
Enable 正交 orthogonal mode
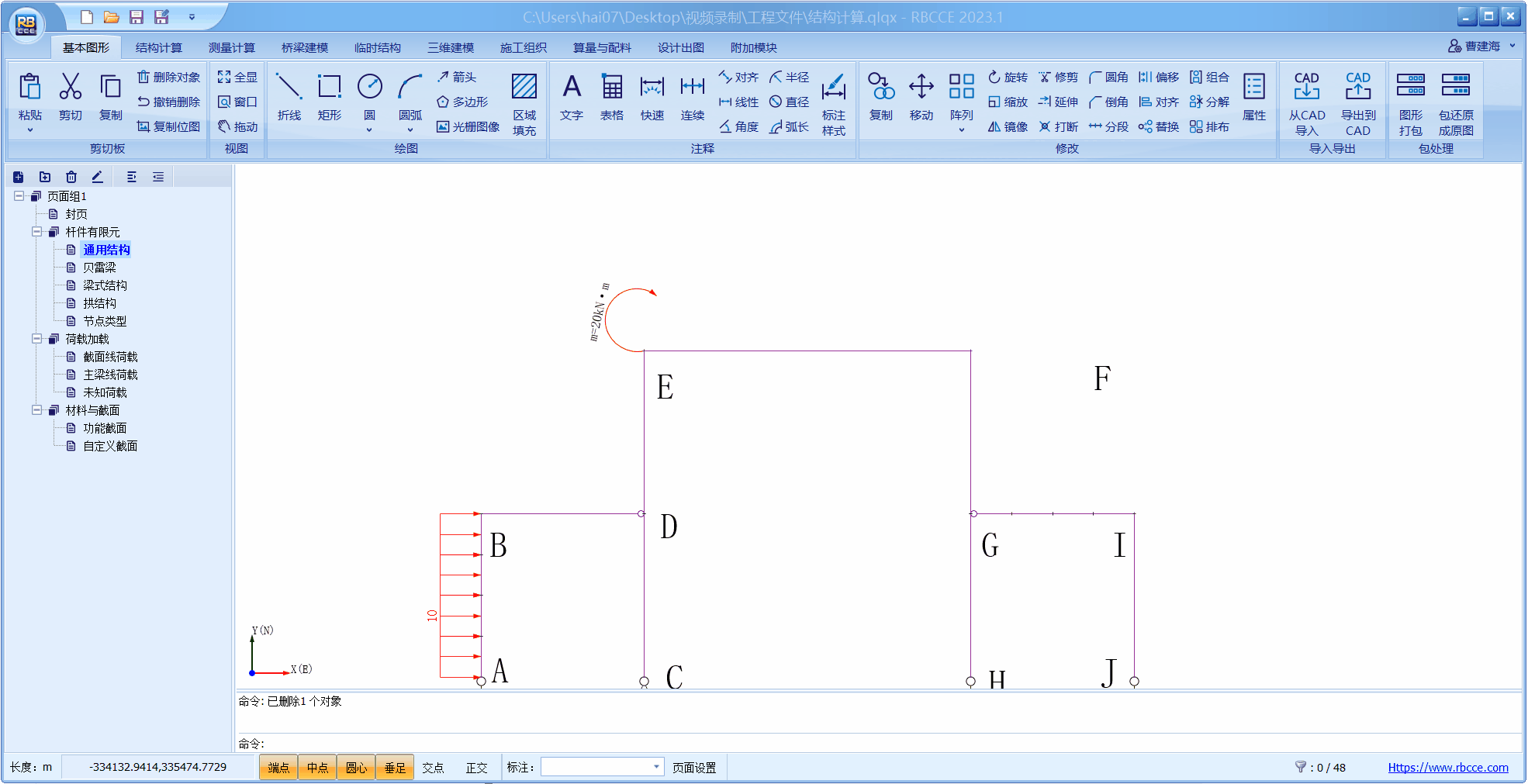[476, 768]
